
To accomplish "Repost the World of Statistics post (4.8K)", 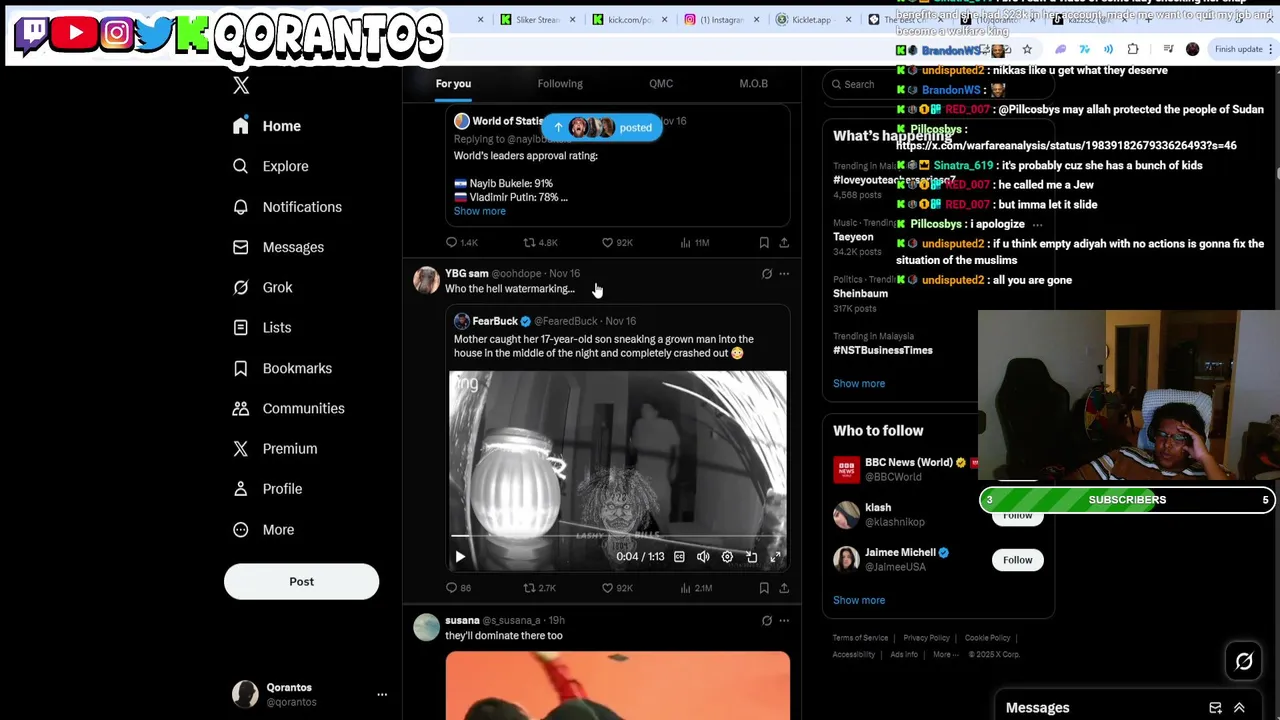I will (541, 242).
